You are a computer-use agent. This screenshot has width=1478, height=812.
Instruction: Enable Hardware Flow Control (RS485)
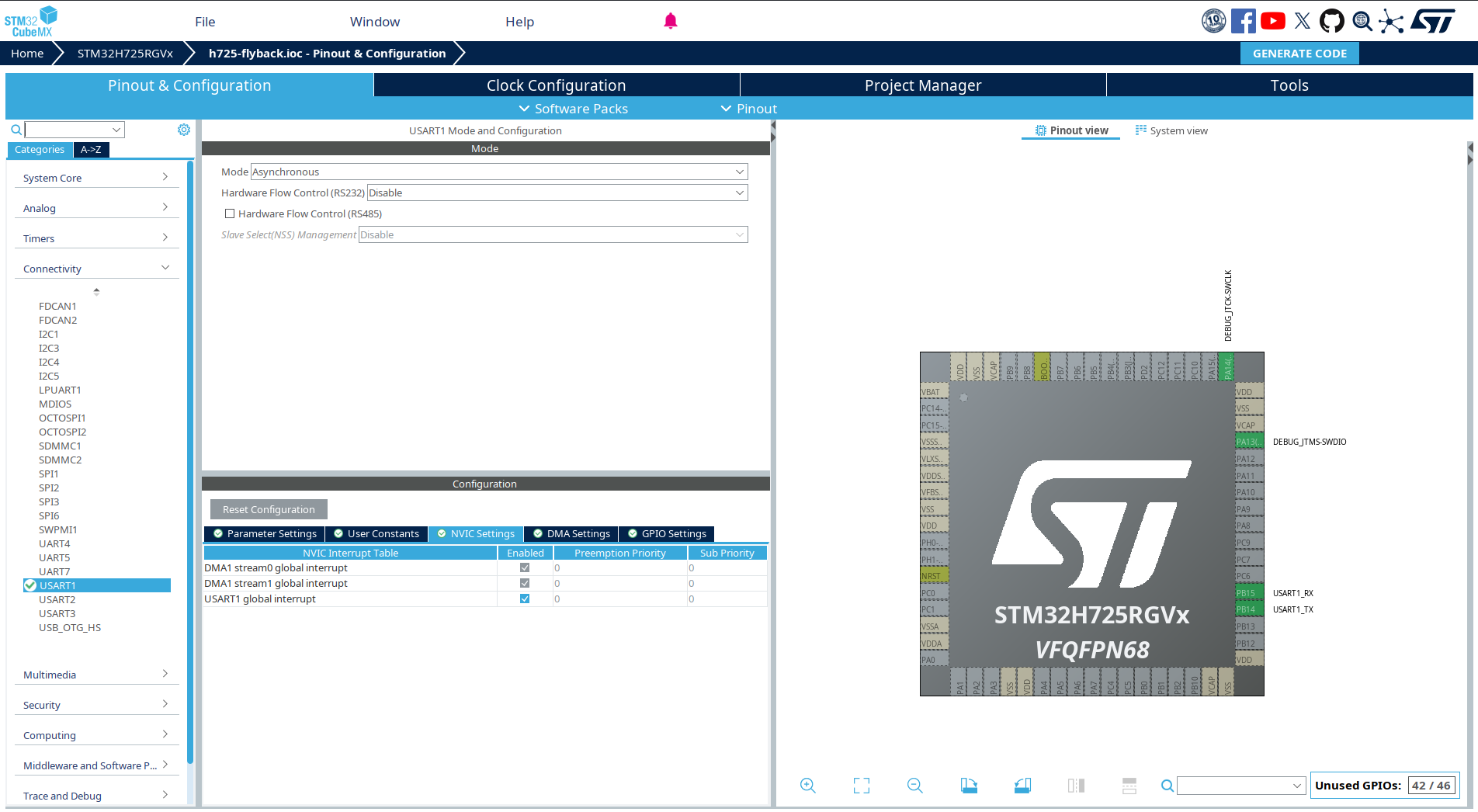tap(230, 213)
